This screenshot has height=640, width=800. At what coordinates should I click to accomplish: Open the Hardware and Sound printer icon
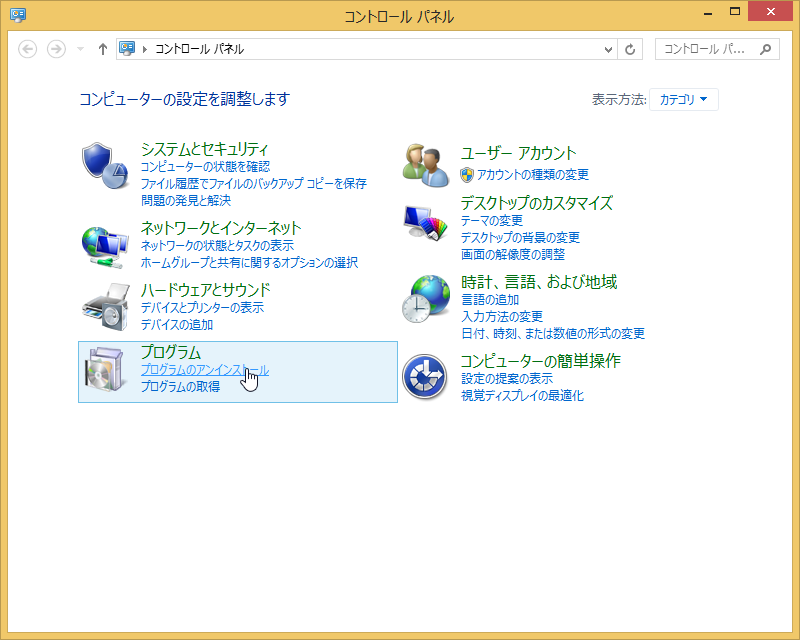106,308
